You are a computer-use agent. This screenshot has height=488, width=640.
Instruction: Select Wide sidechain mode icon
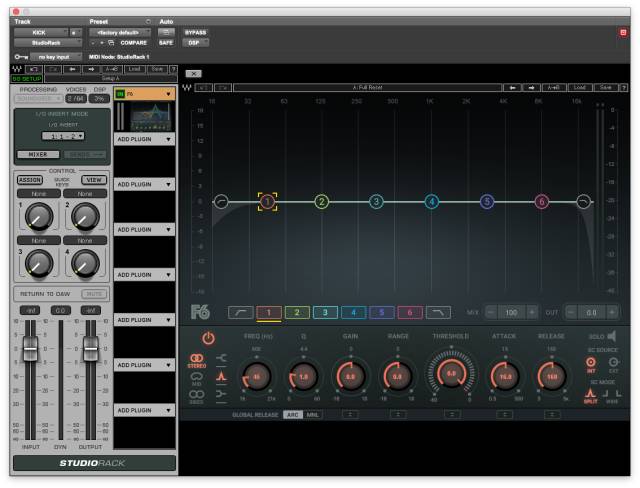tap(611, 394)
